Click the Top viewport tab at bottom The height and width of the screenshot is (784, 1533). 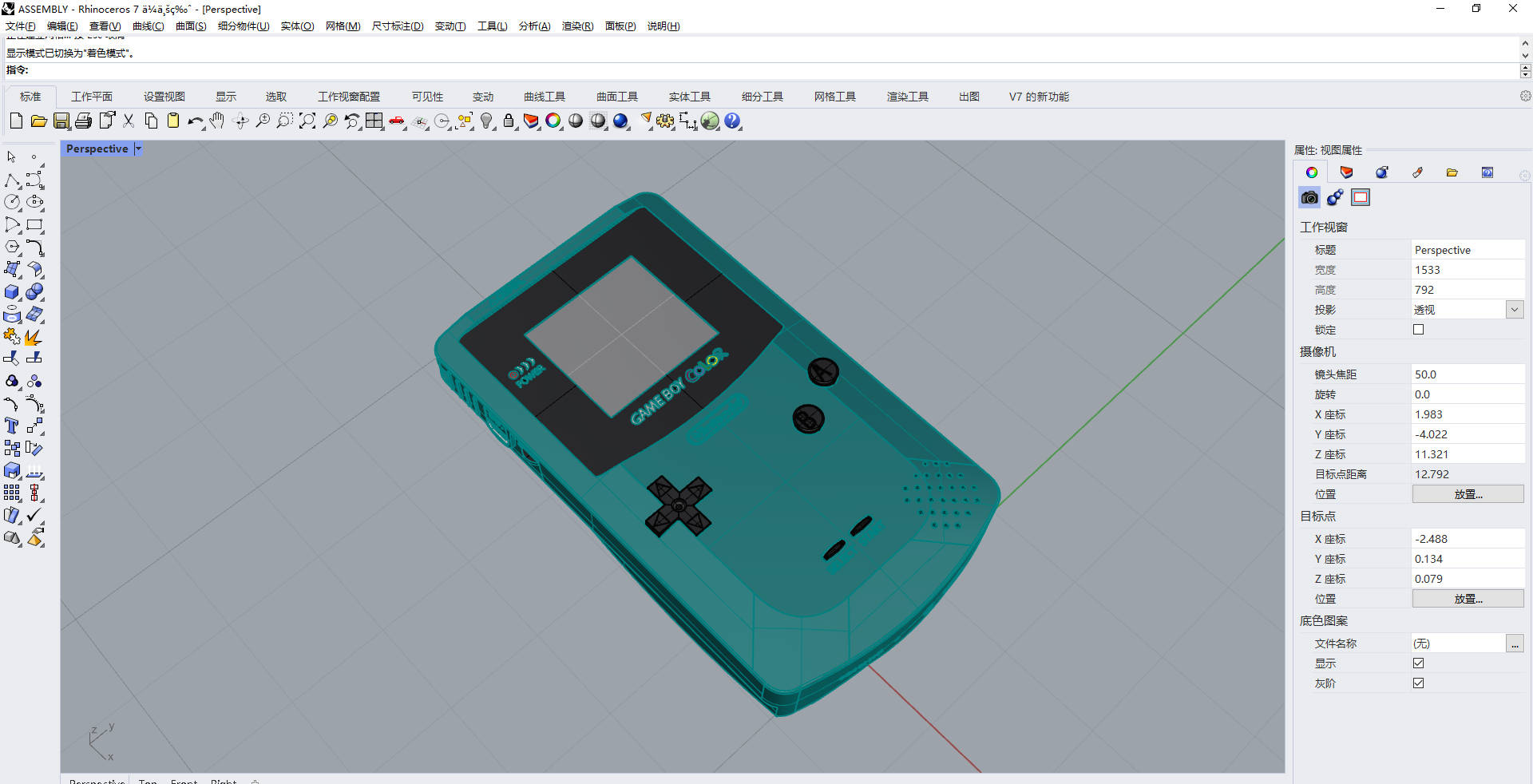(148, 781)
